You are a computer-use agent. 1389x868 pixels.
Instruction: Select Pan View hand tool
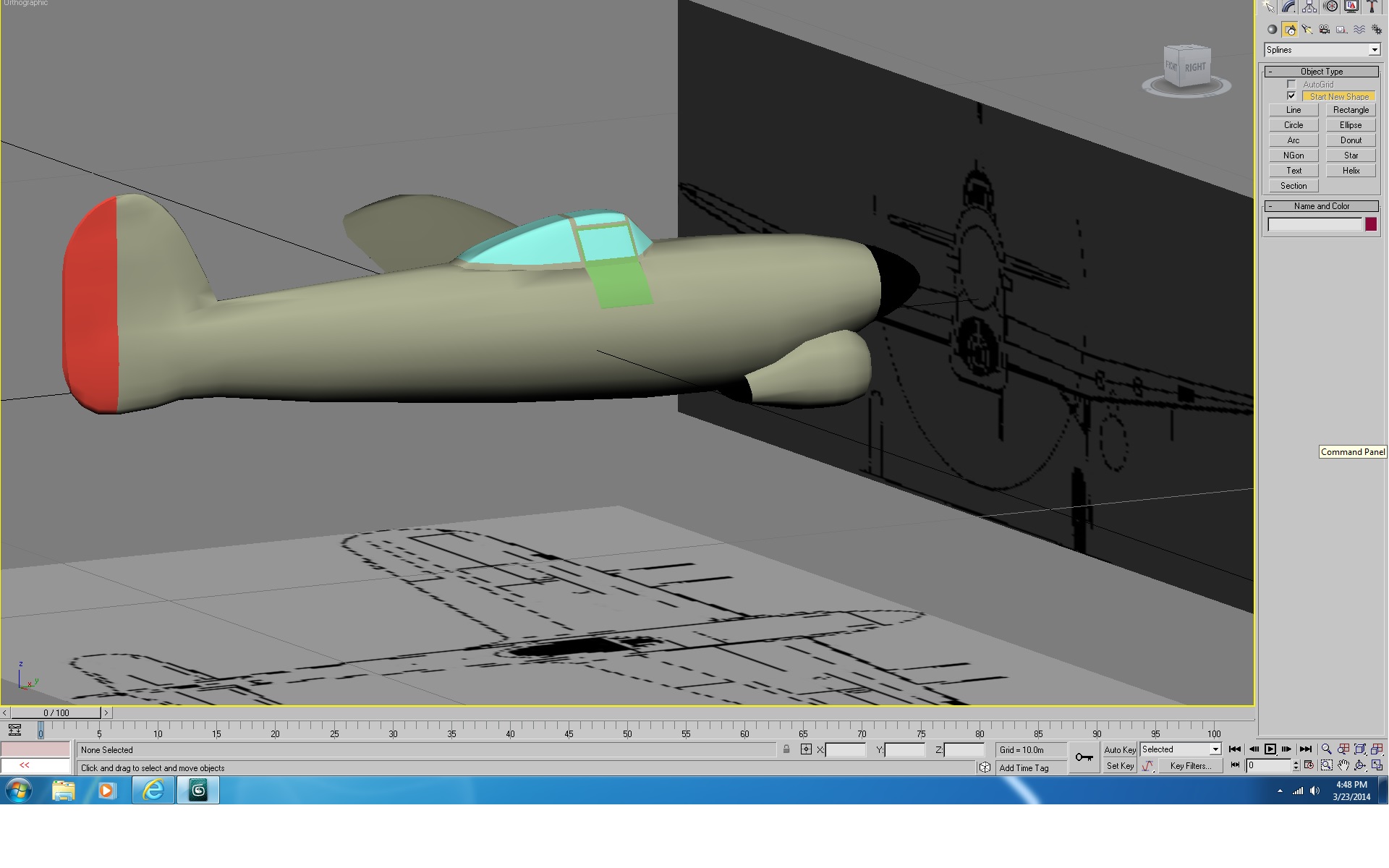[1343, 765]
